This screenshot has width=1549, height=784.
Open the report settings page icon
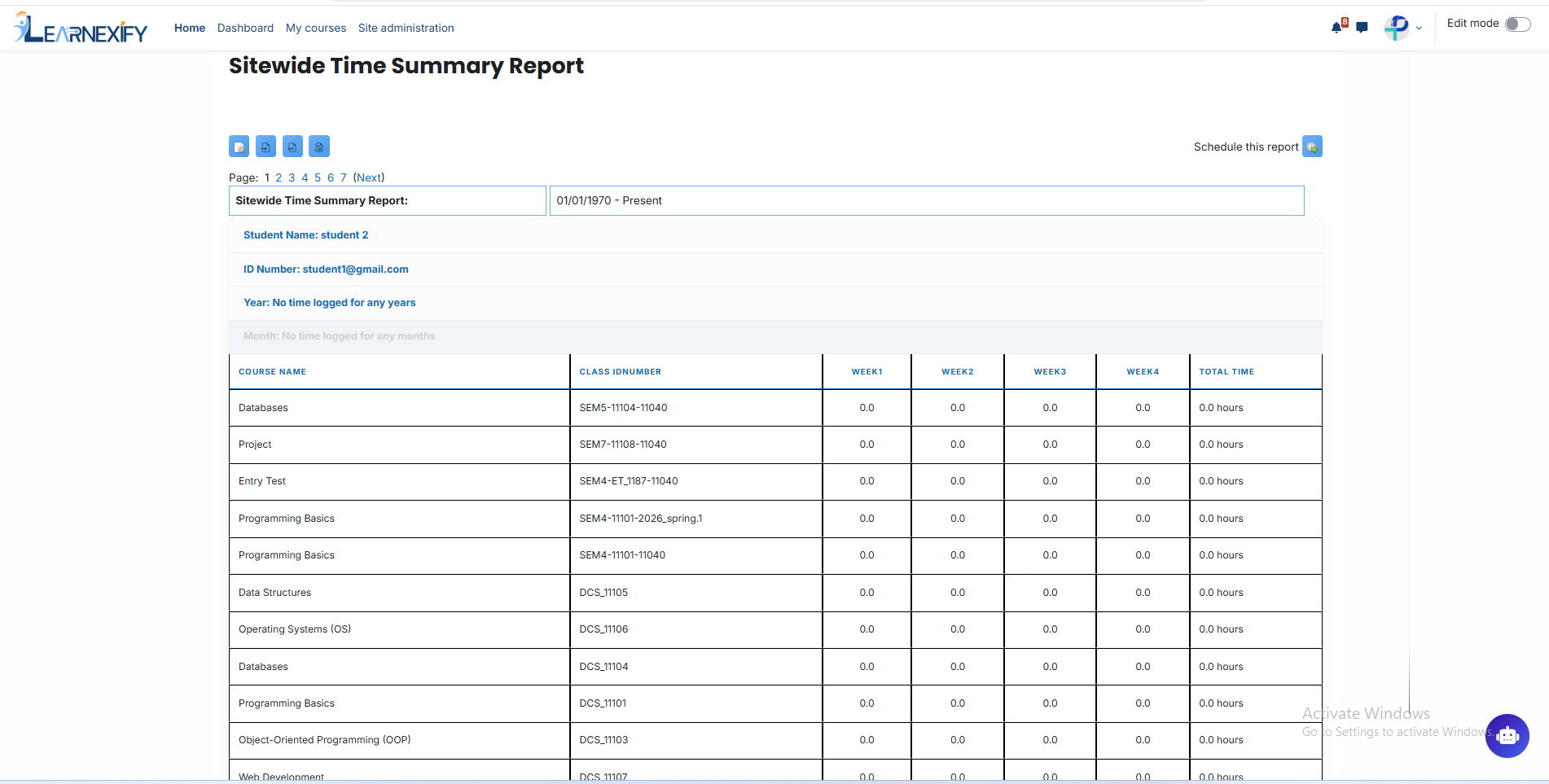click(239, 147)
